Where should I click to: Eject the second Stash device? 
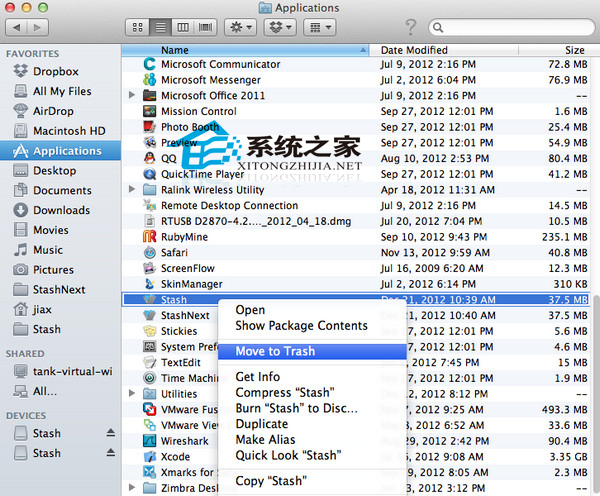point(111,453)
